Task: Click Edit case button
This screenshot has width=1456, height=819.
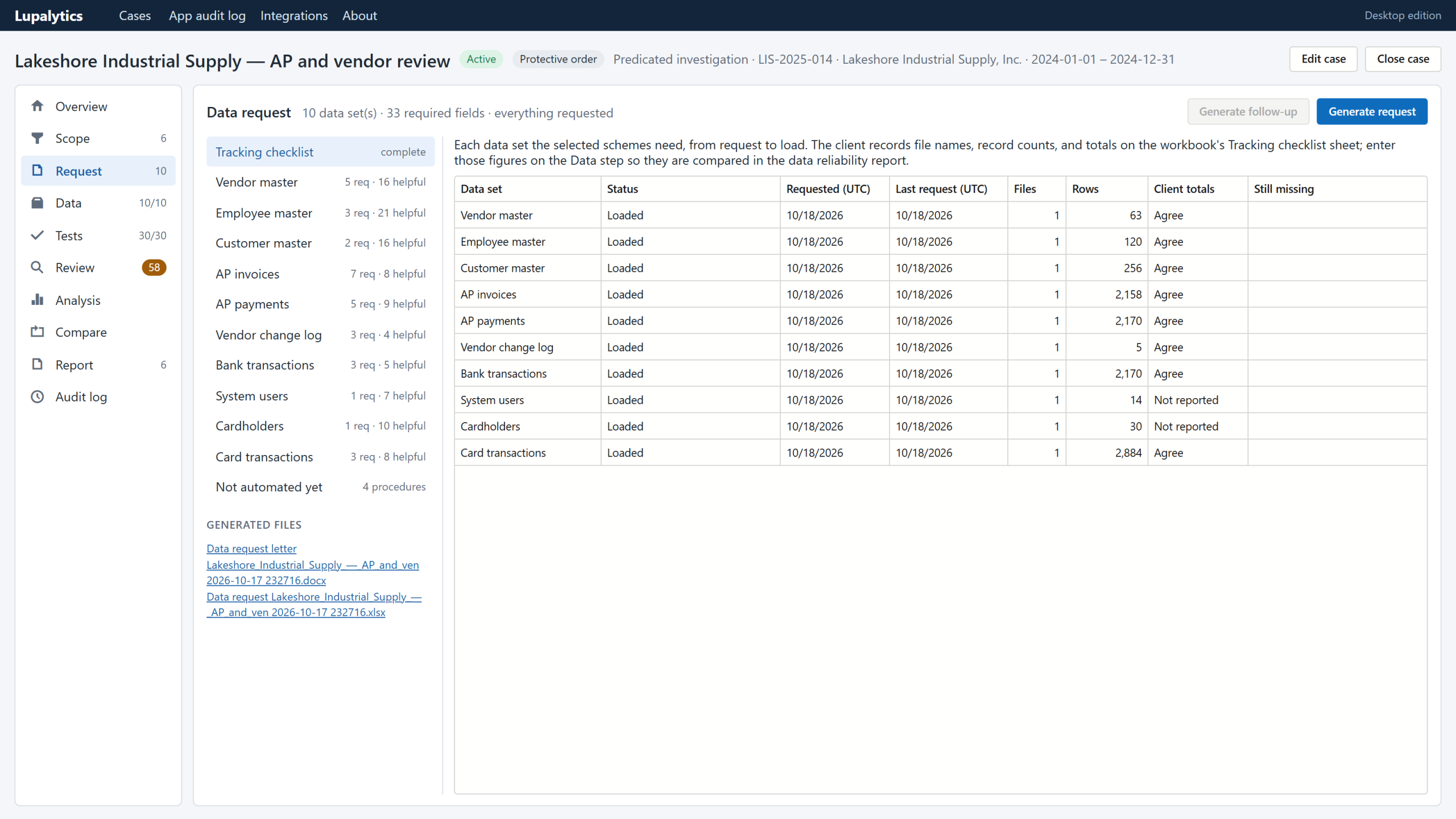Action: tap(1323, 59)
